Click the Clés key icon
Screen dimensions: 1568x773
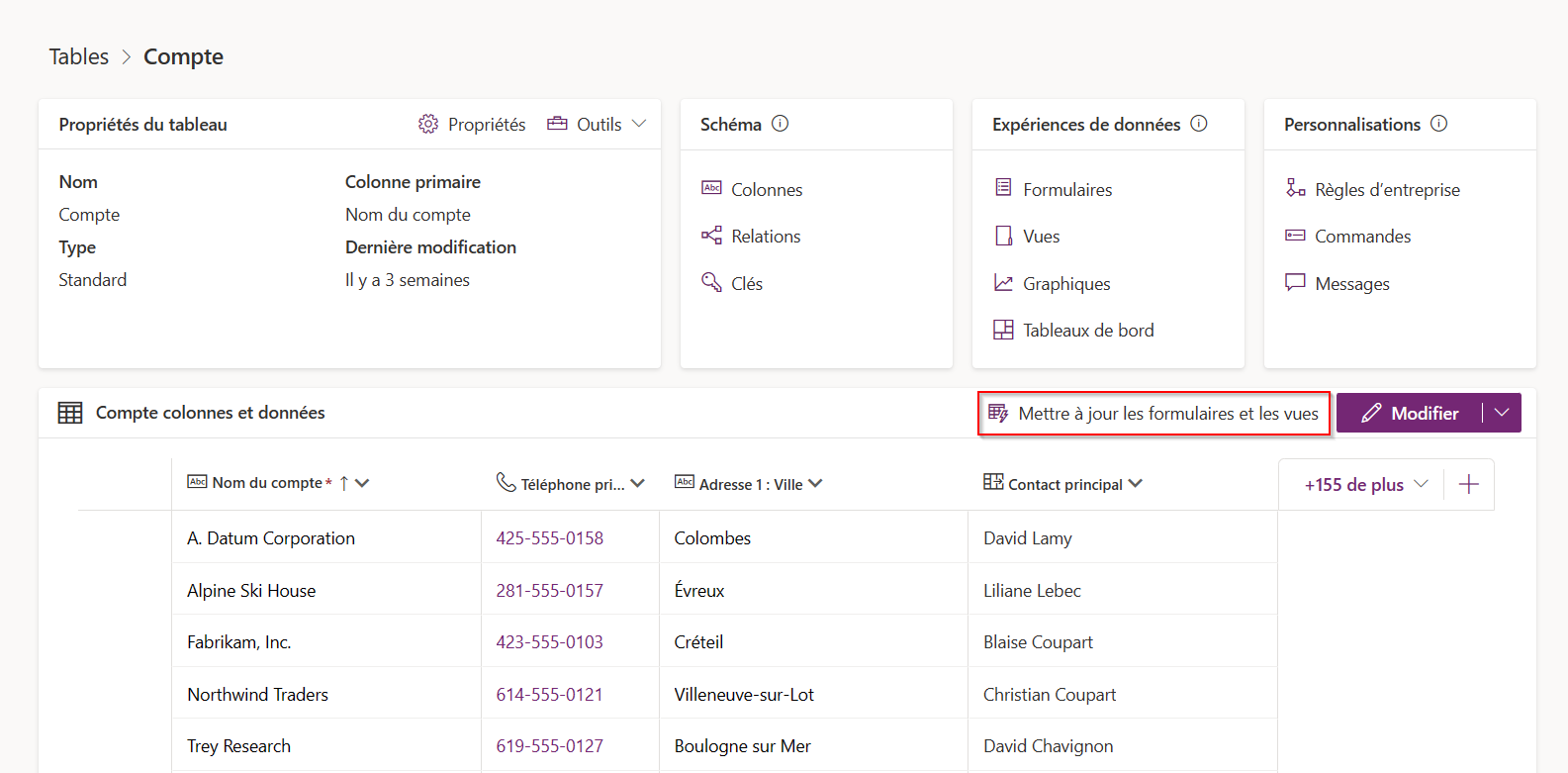coord(711,282)
